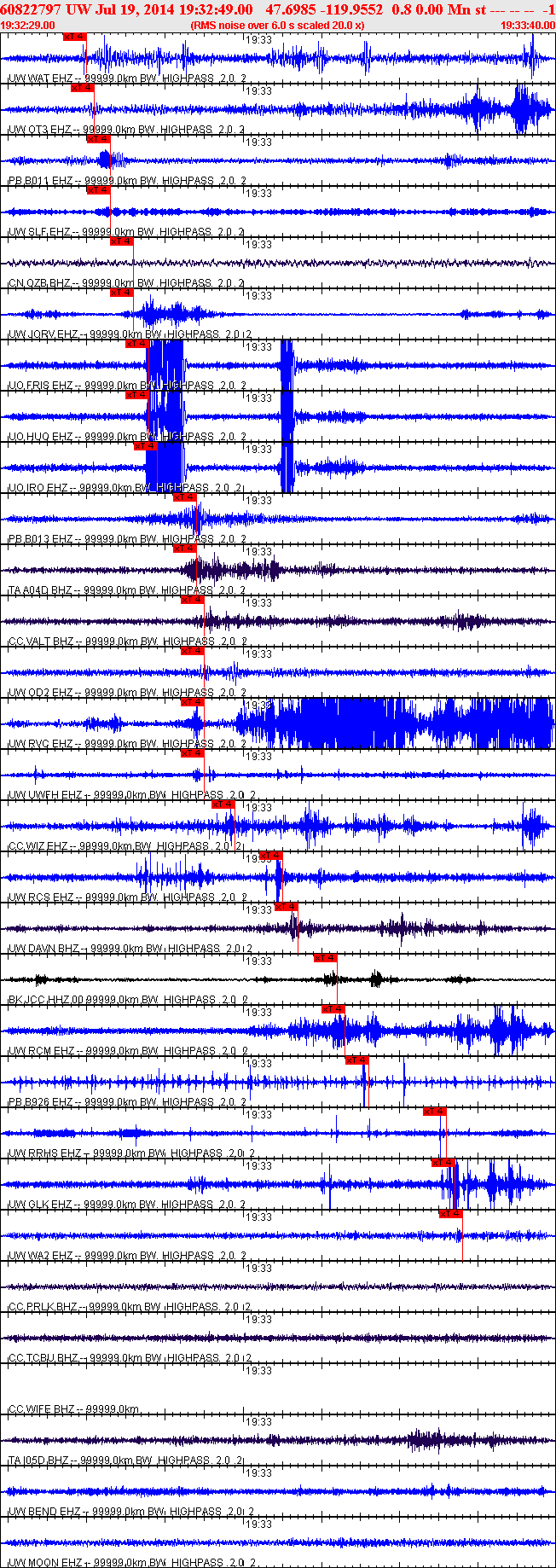Select the pick flag on UW GLK trace

click(x=443, y=1163)
